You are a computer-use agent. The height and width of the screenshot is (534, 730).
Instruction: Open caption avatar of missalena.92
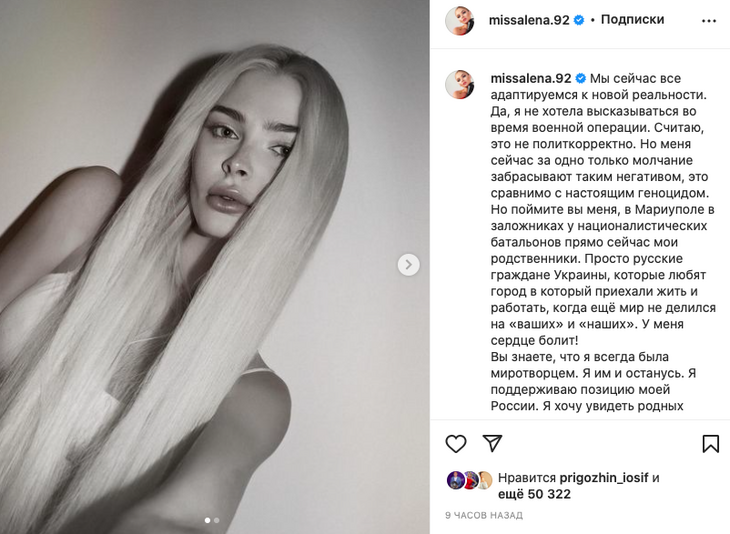[x=460, y=84]
